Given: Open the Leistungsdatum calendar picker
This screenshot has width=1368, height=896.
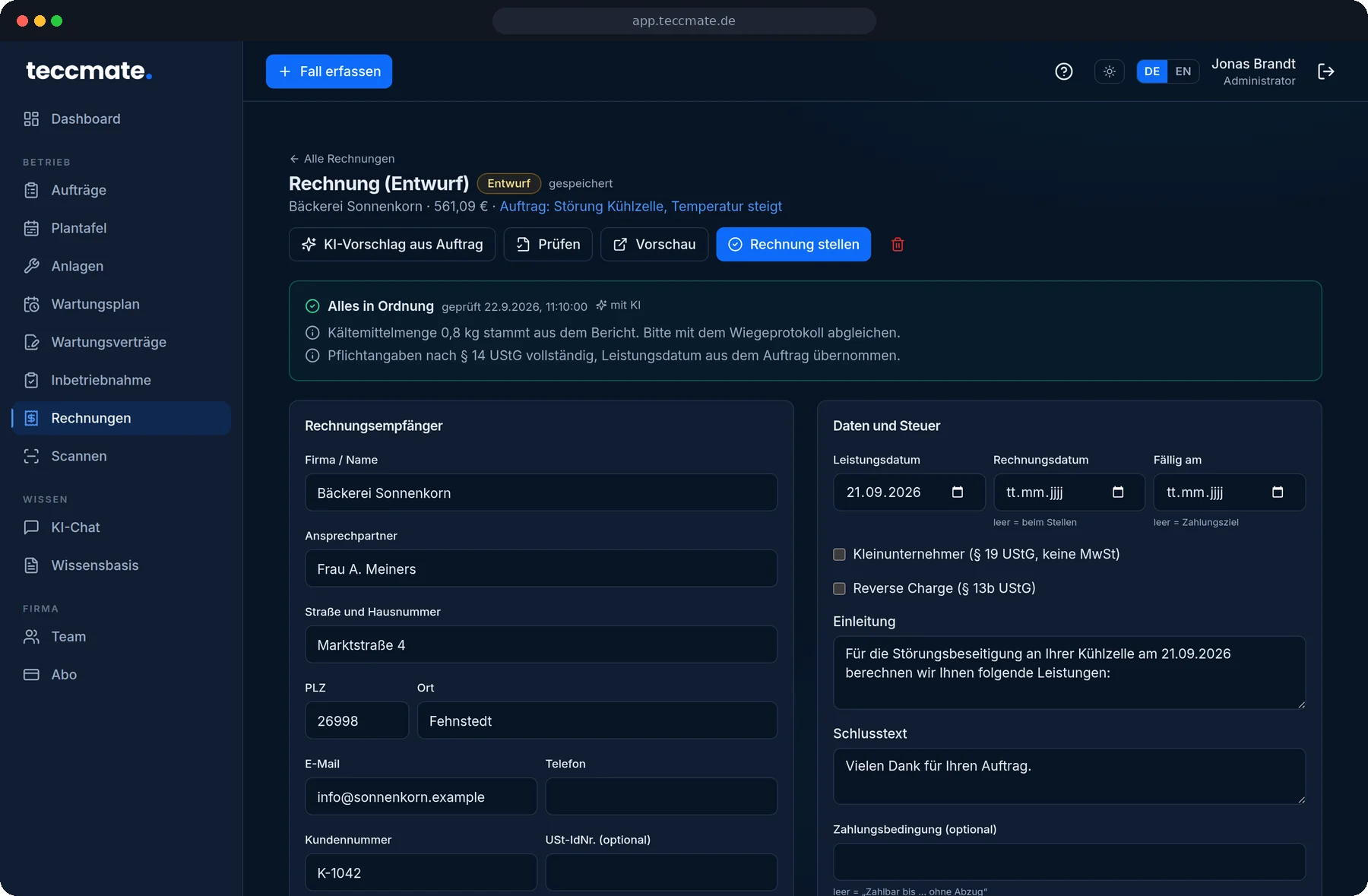Looking at the screenshot, I should click(958, 492).
